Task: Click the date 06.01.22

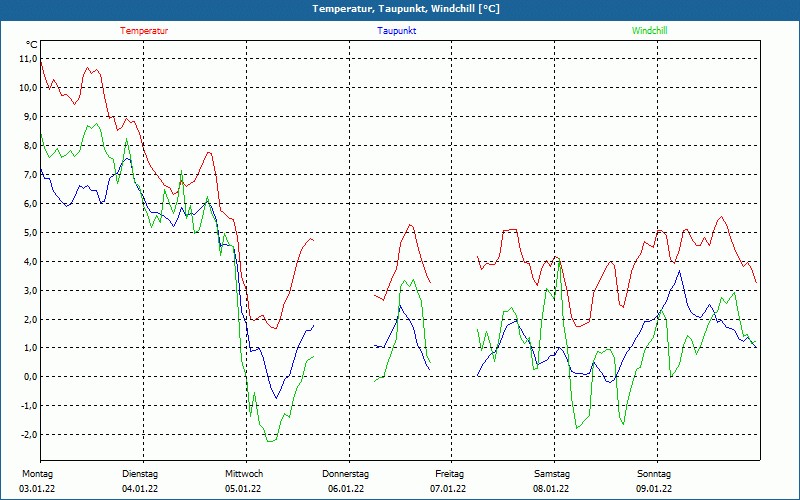Action: (346, 489)
